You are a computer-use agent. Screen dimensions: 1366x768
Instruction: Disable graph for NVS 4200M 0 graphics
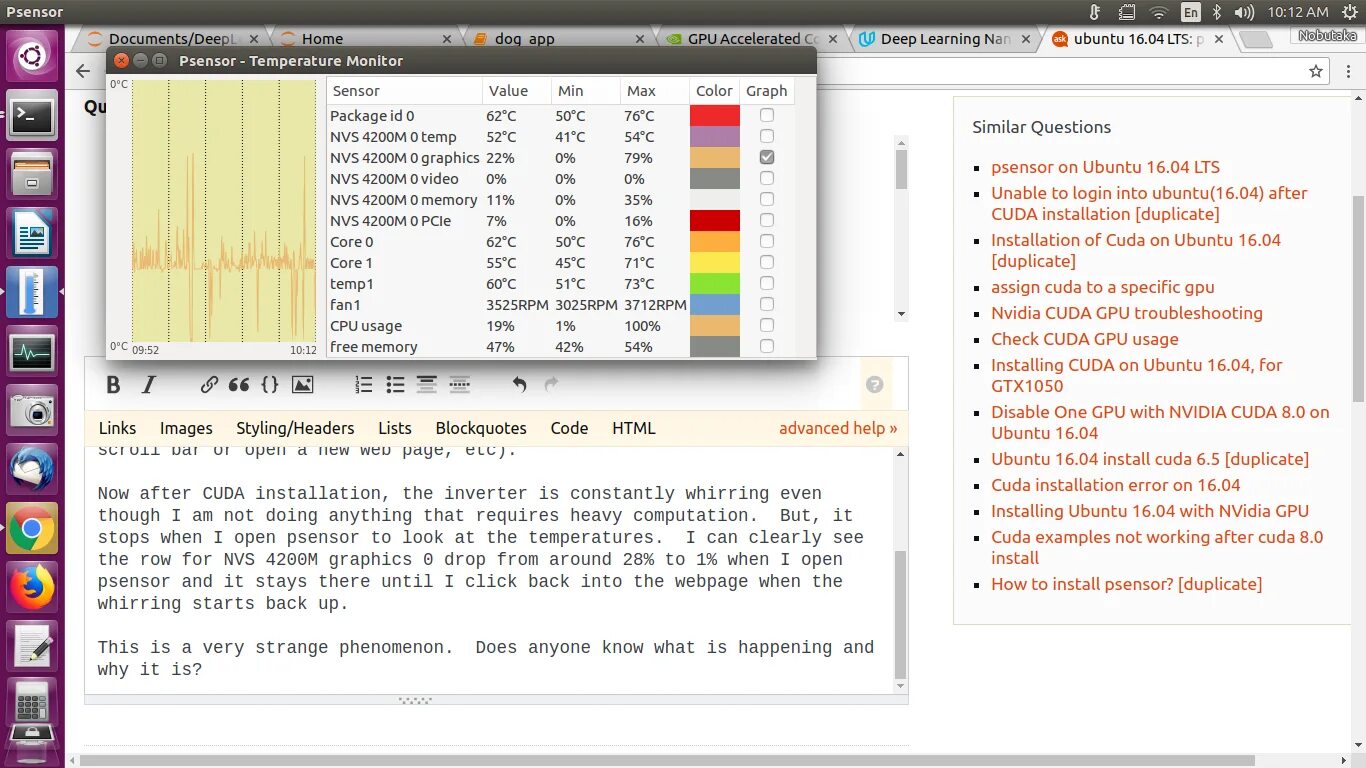767,158
